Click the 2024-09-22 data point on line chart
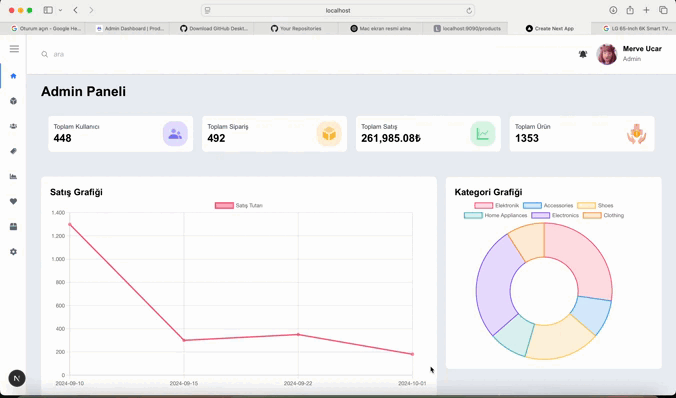This screenshot has height=398, width=676. click(298, 334)
